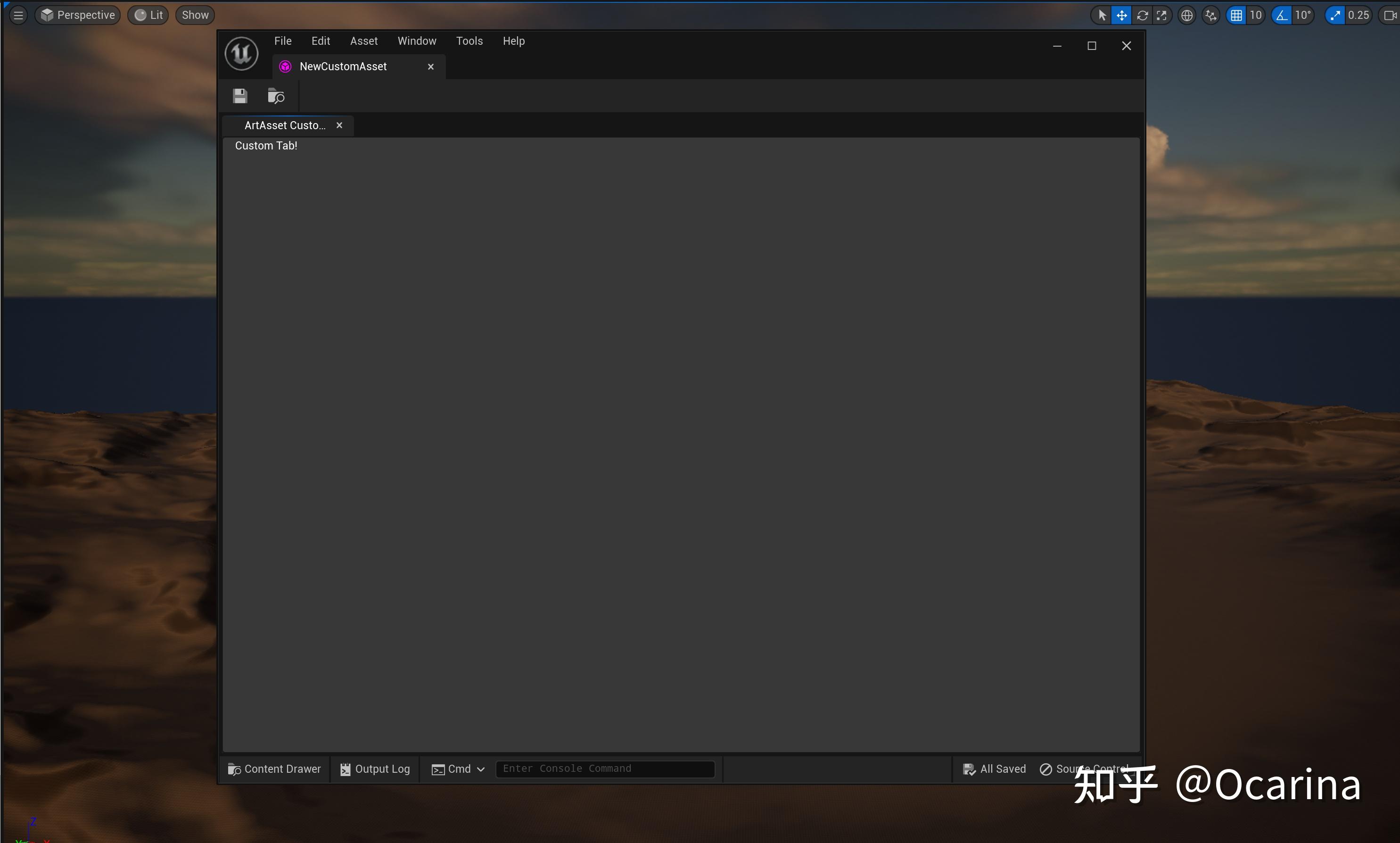Toggle rotation angle snapping

(1282, 16)
